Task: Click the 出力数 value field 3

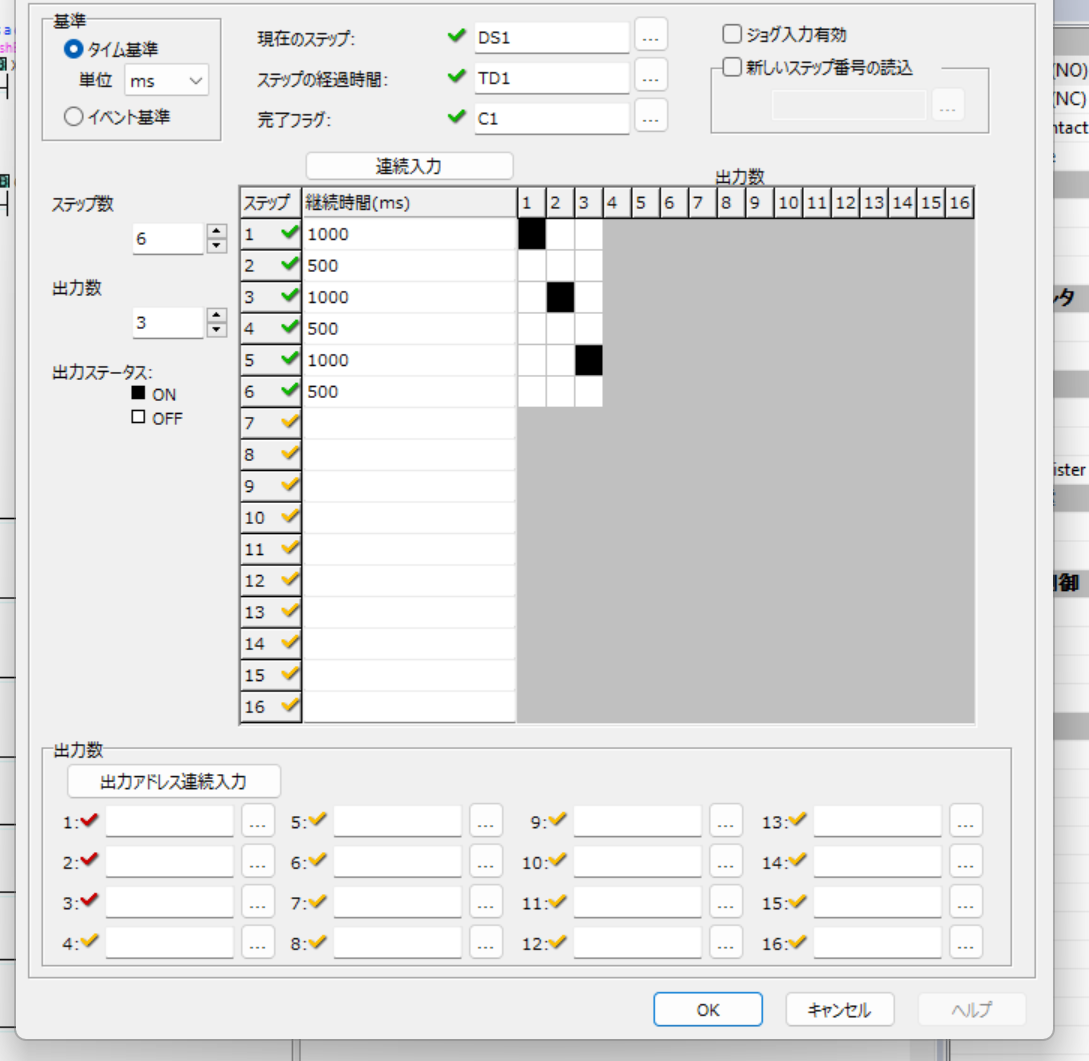Action: [x=168, y=323]
